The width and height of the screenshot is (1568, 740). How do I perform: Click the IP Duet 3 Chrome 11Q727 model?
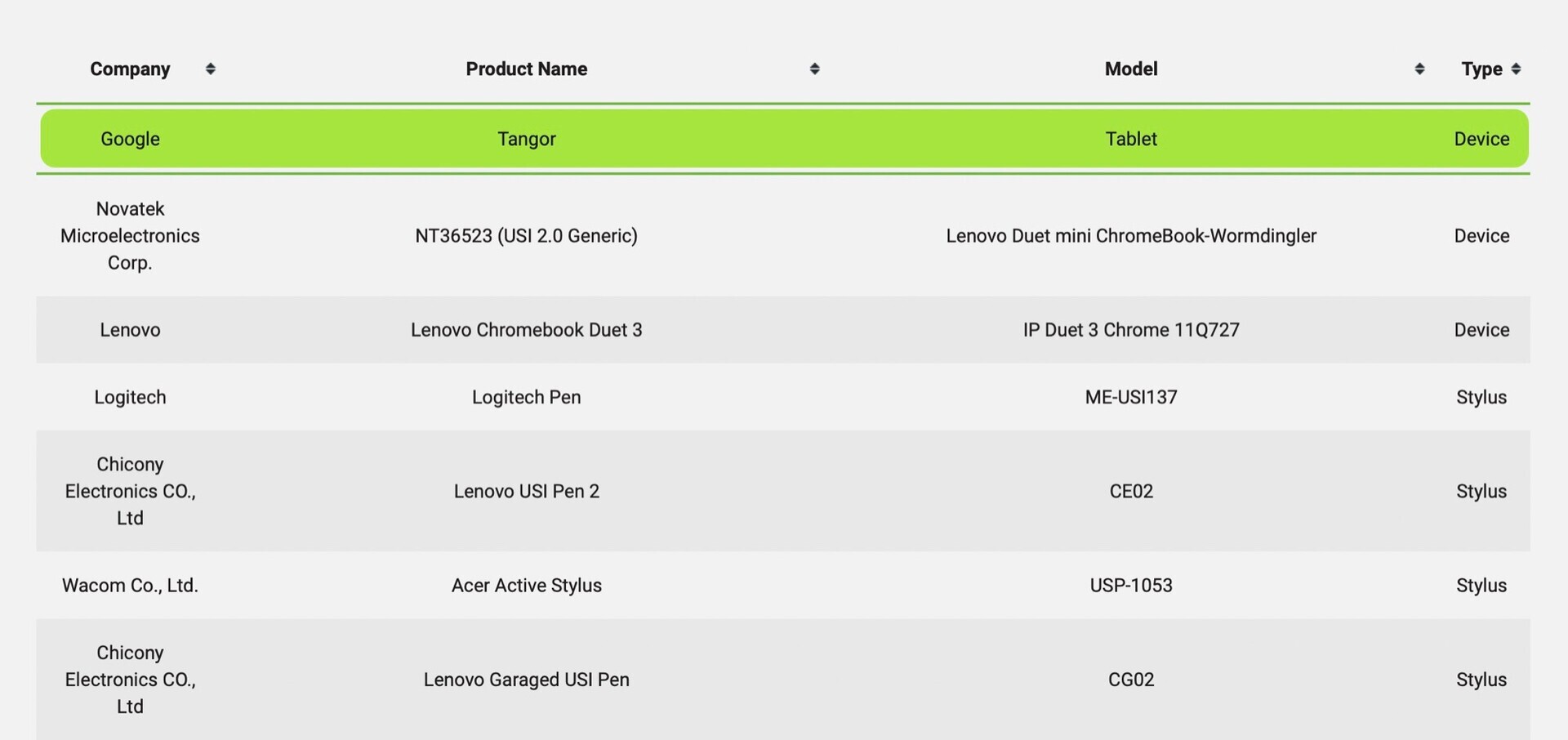[x=1130, y=329]
